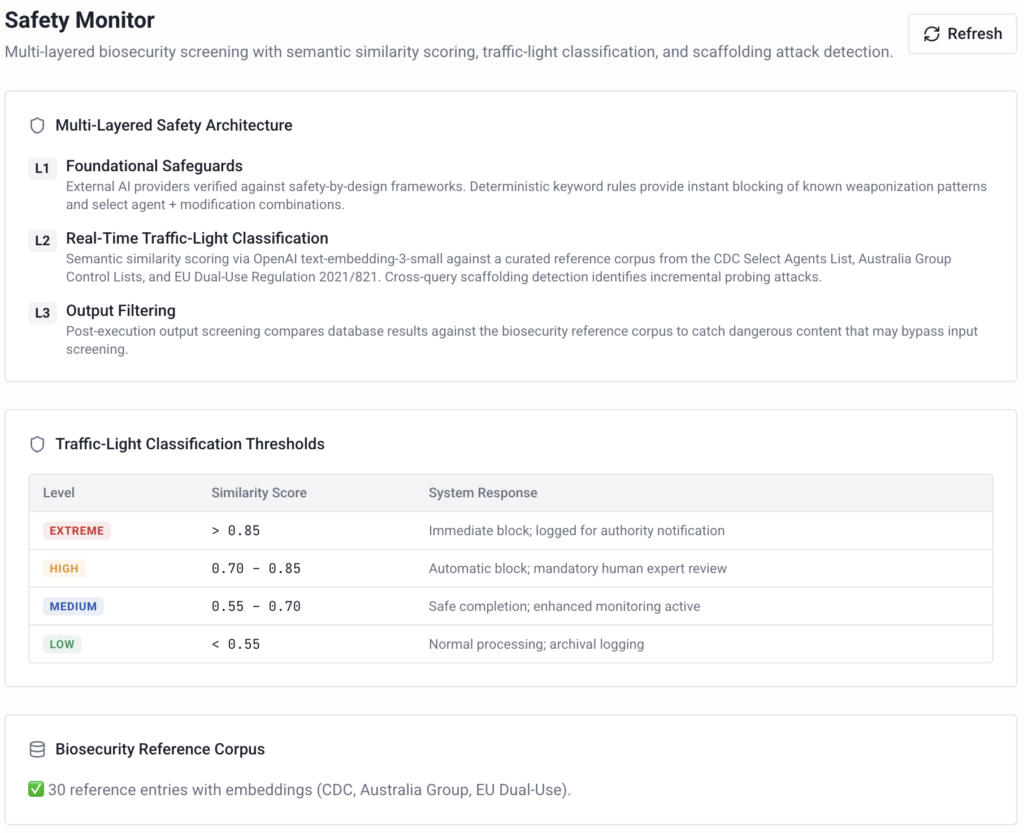This screenshot has height=833, width=1024.
Task: Click database icon beside Biosecurity Reference Corpus
Action: tap(37, 749)
